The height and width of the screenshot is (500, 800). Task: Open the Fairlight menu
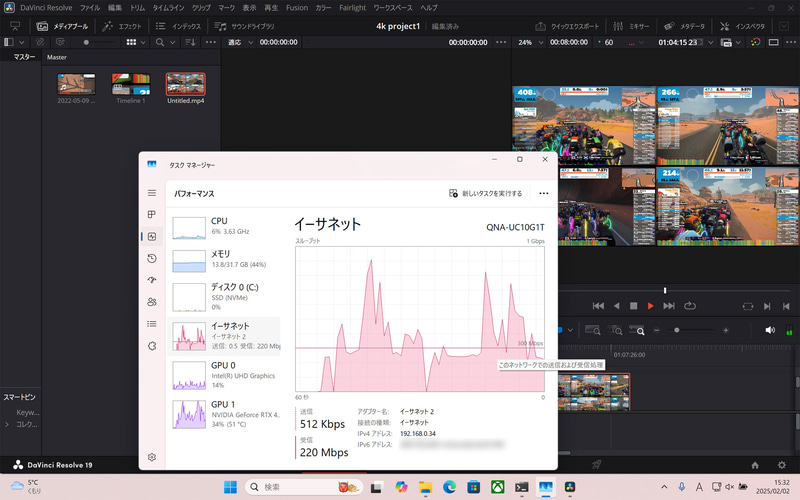[353, 8]
